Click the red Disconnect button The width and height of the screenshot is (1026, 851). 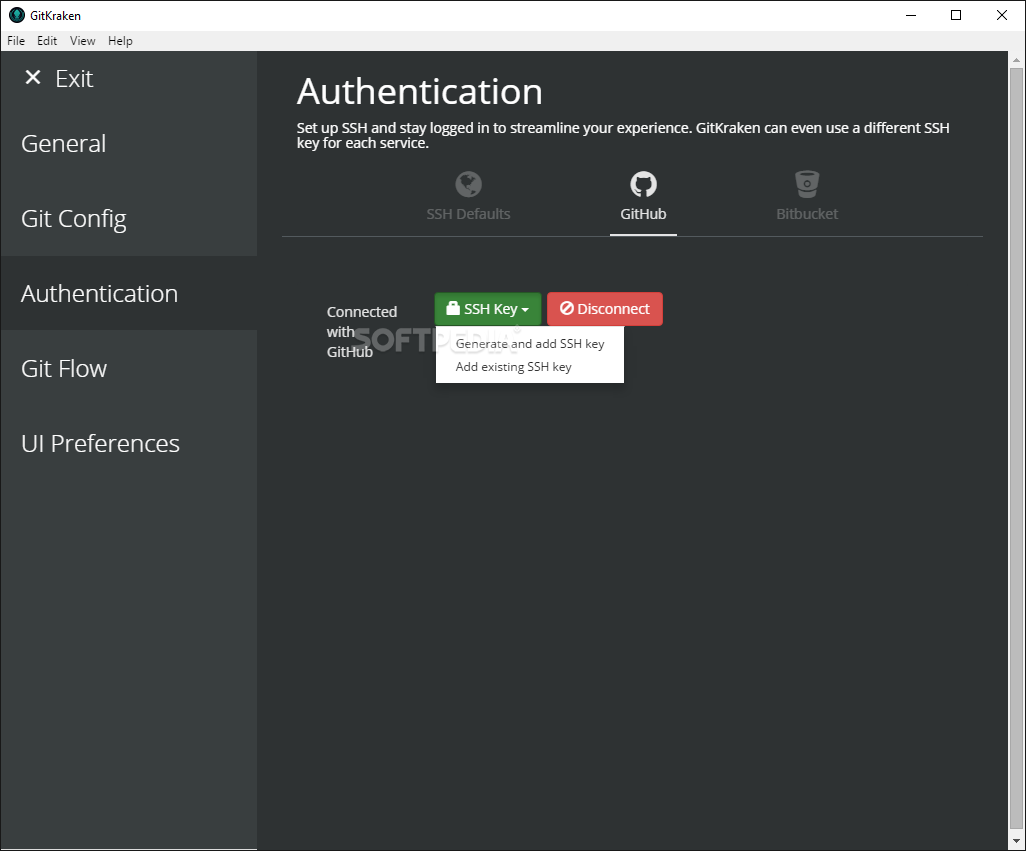605,309
